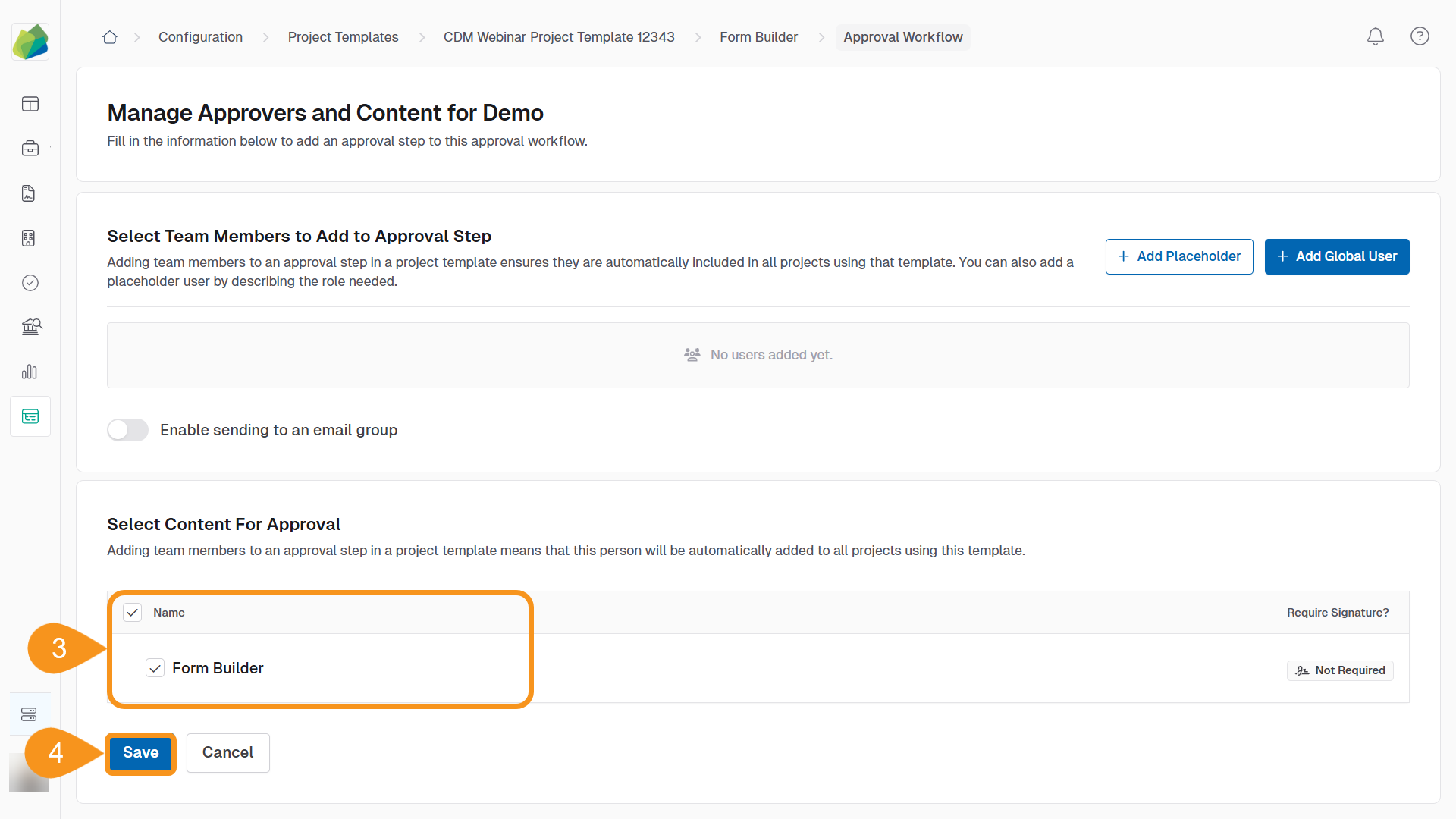Open the green forms icon in sidebar
Screen dimensions: 1456x819
[x=30, y=416]
